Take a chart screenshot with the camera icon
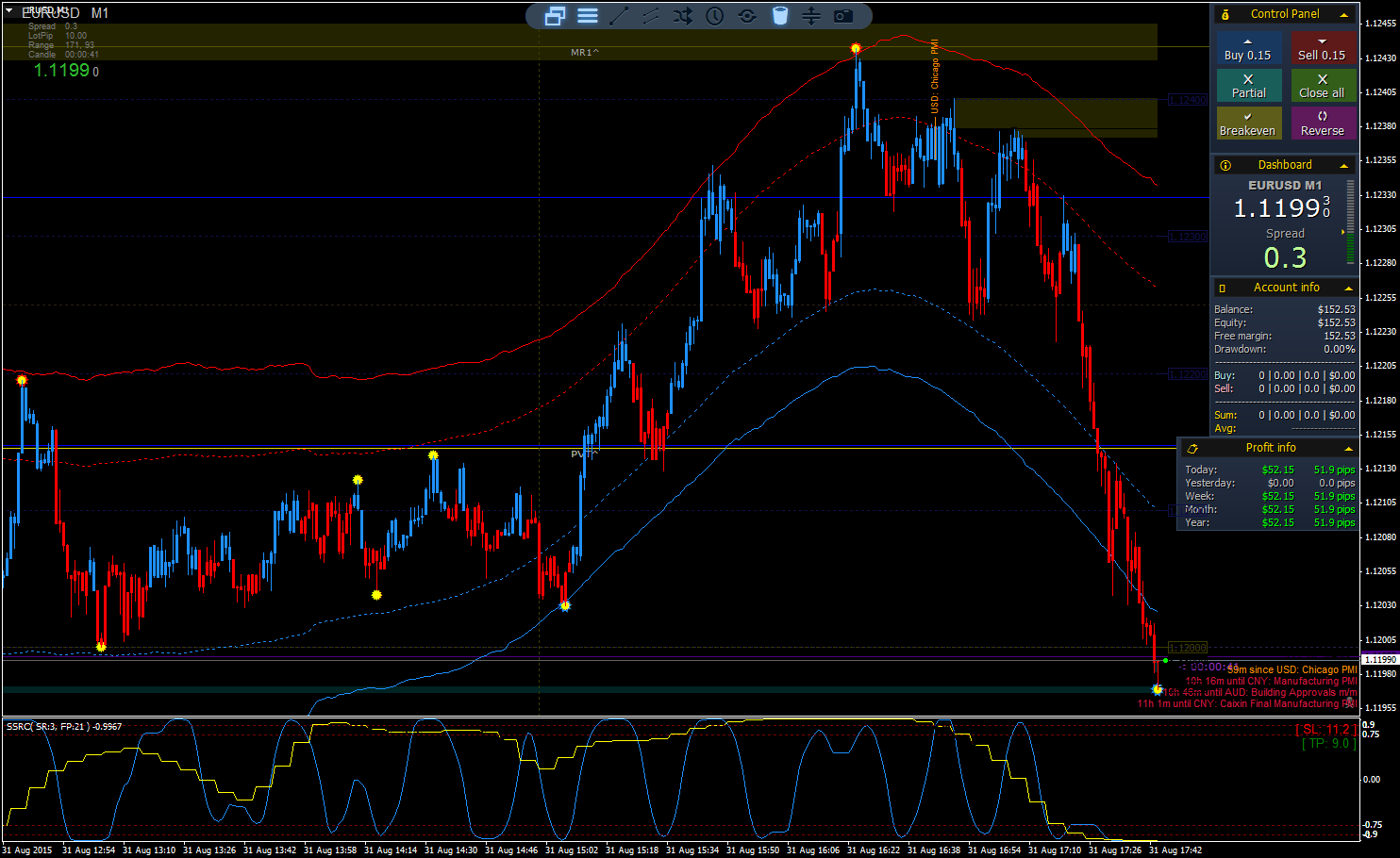The image size is (1400, 858). (x=843, y=15)
